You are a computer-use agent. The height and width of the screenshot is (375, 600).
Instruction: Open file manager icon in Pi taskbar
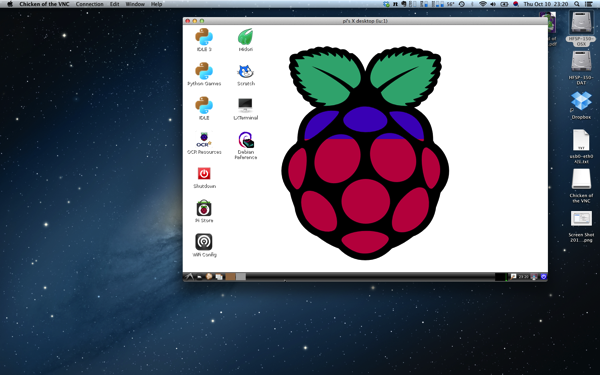(199, 277)
